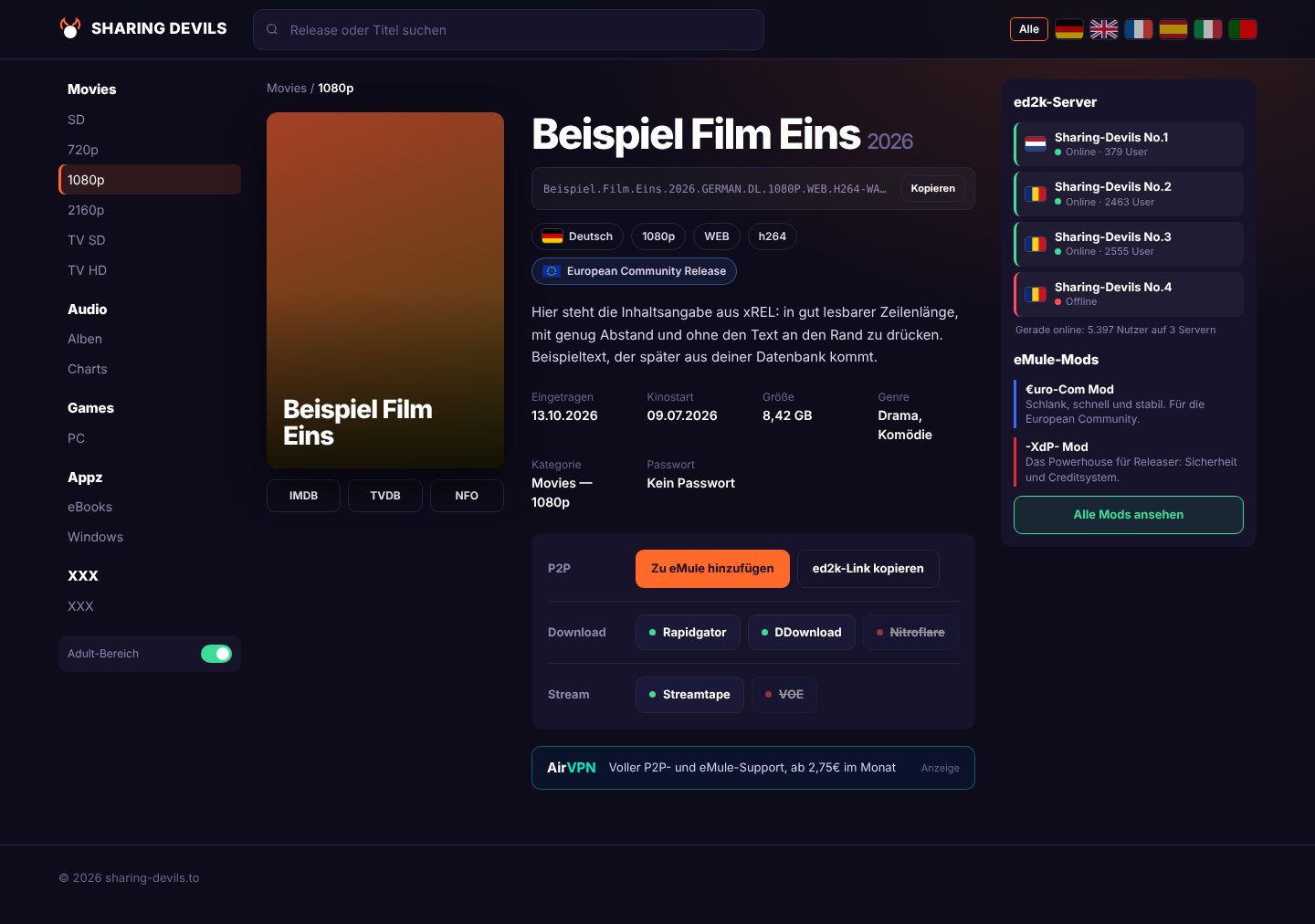Select the French flag language filter
Viewport: 1315px width, 924px height.
click(1139, 29)
